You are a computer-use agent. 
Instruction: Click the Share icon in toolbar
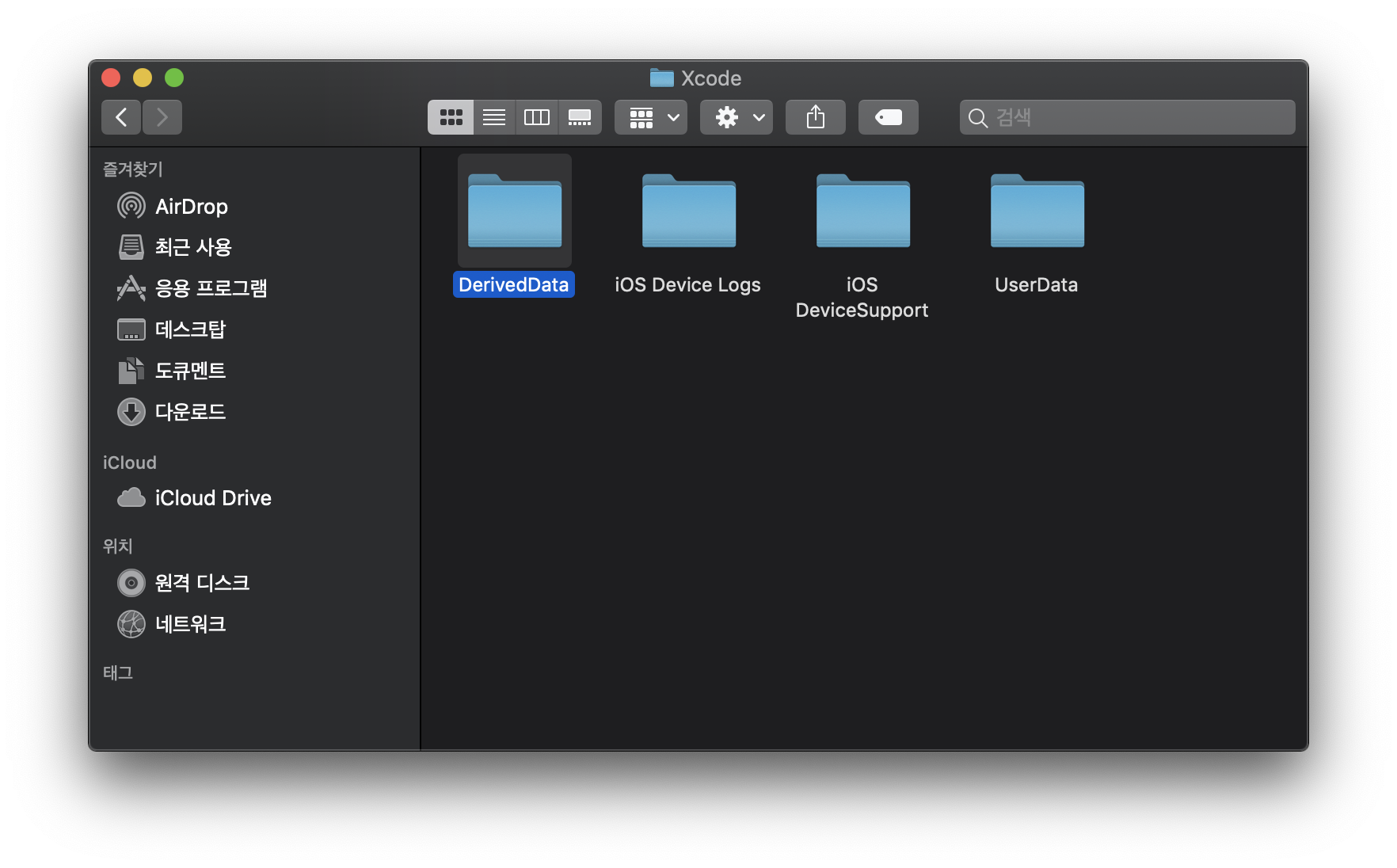pos(816,117)
